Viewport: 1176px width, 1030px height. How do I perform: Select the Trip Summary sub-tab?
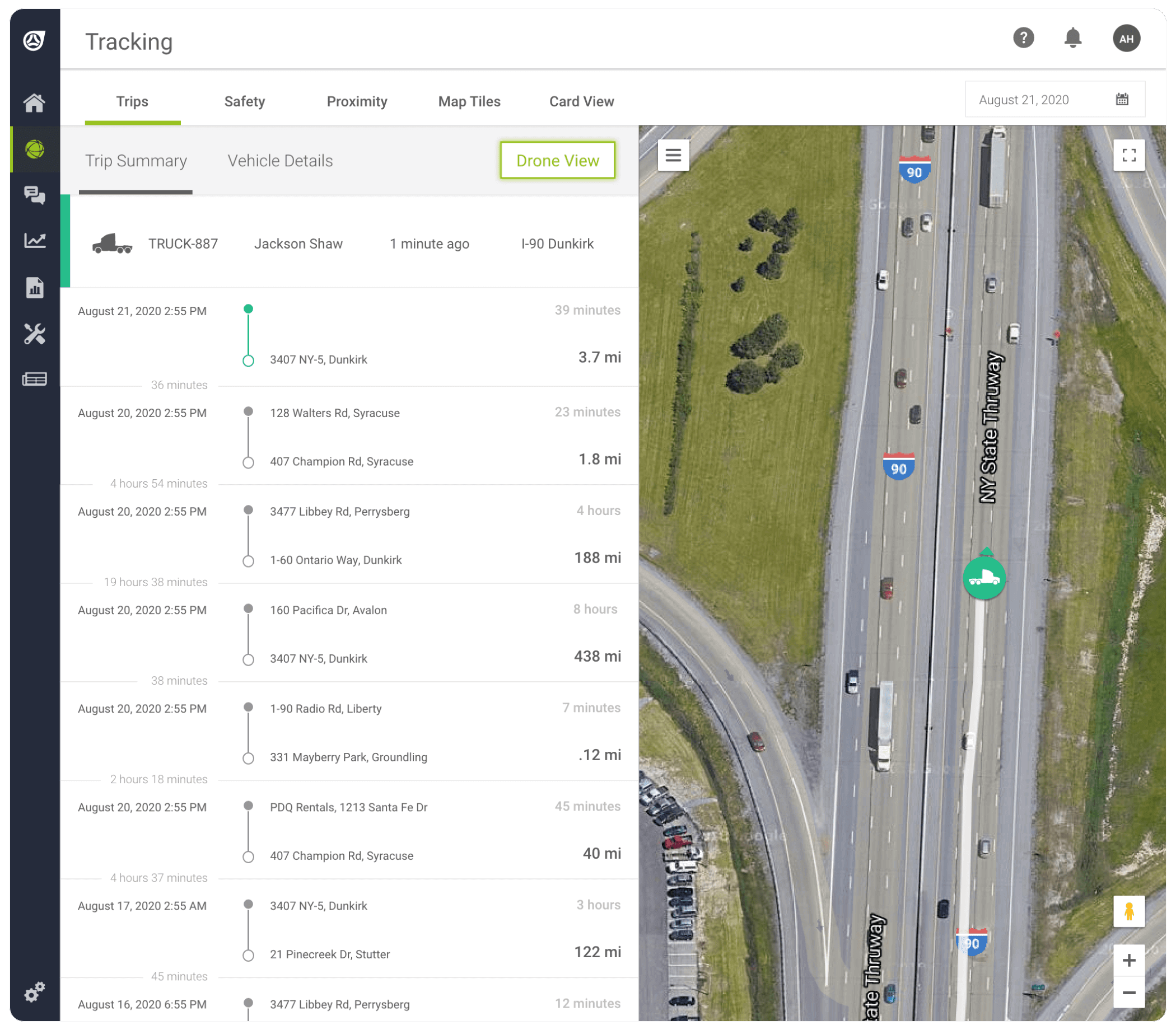pos(136,161)
